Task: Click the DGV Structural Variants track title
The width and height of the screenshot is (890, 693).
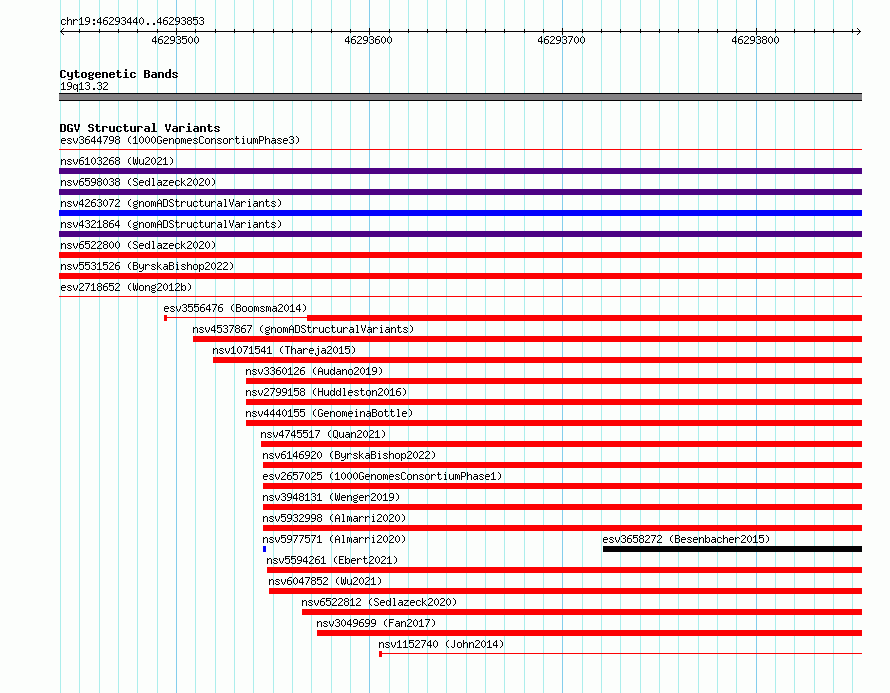Action: point(140,128)
